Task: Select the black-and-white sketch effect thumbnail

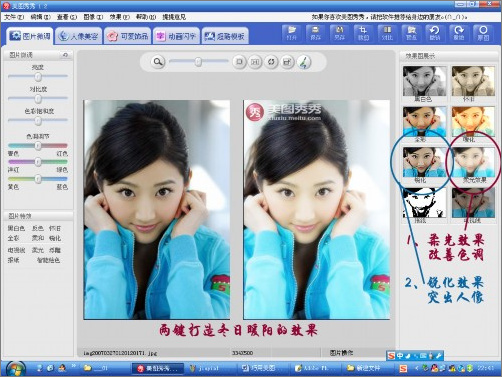Action: click(424, 203)
